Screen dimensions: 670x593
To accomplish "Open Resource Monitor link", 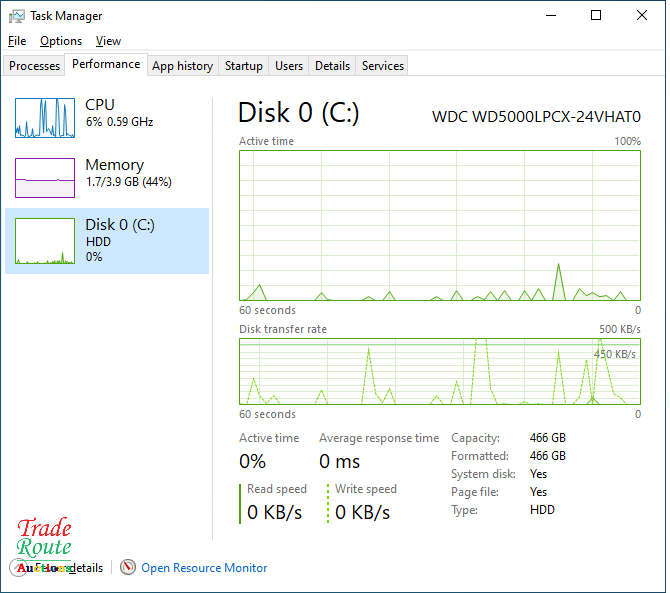I will 204,568.
